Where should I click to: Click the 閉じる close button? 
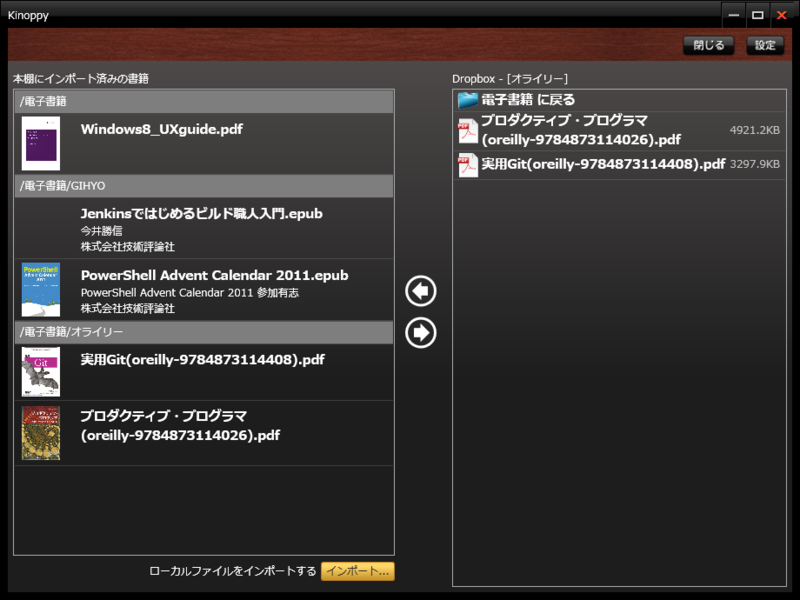pyautogui.click(x=708, y=45)
